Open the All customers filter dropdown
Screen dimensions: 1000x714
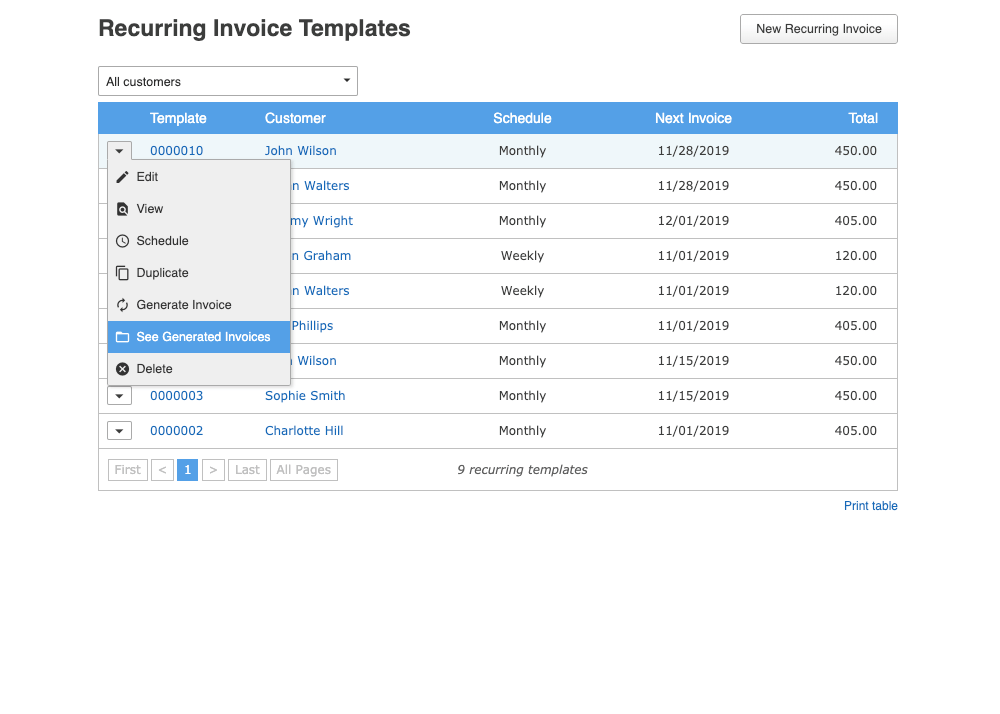click(228, 81)
